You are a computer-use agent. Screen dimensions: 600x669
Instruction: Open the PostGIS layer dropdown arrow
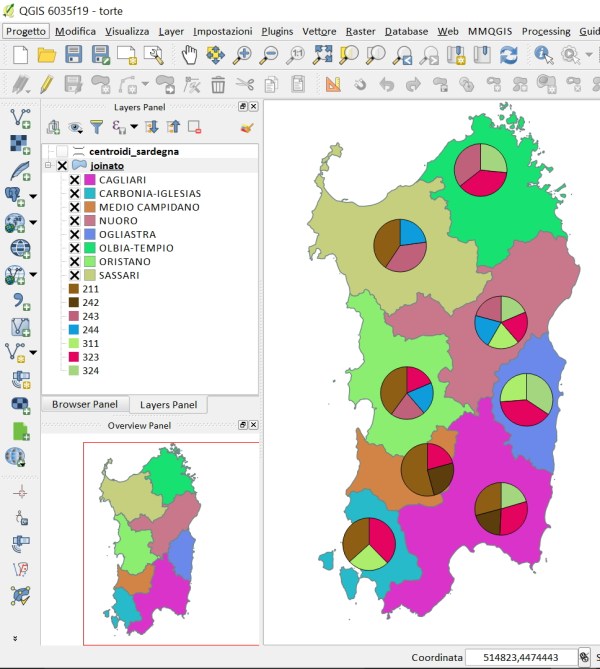tap(33, 194)
